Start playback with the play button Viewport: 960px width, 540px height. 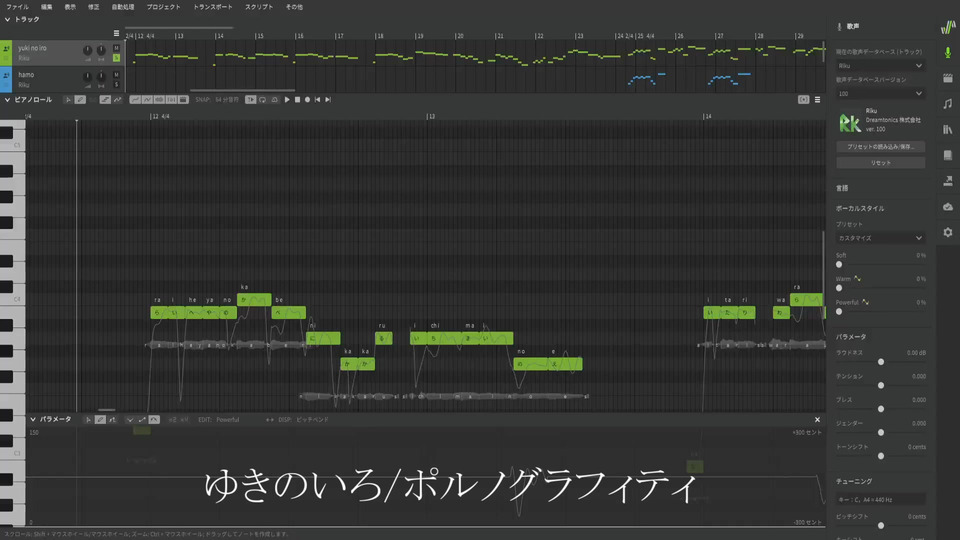coord(287,100)
